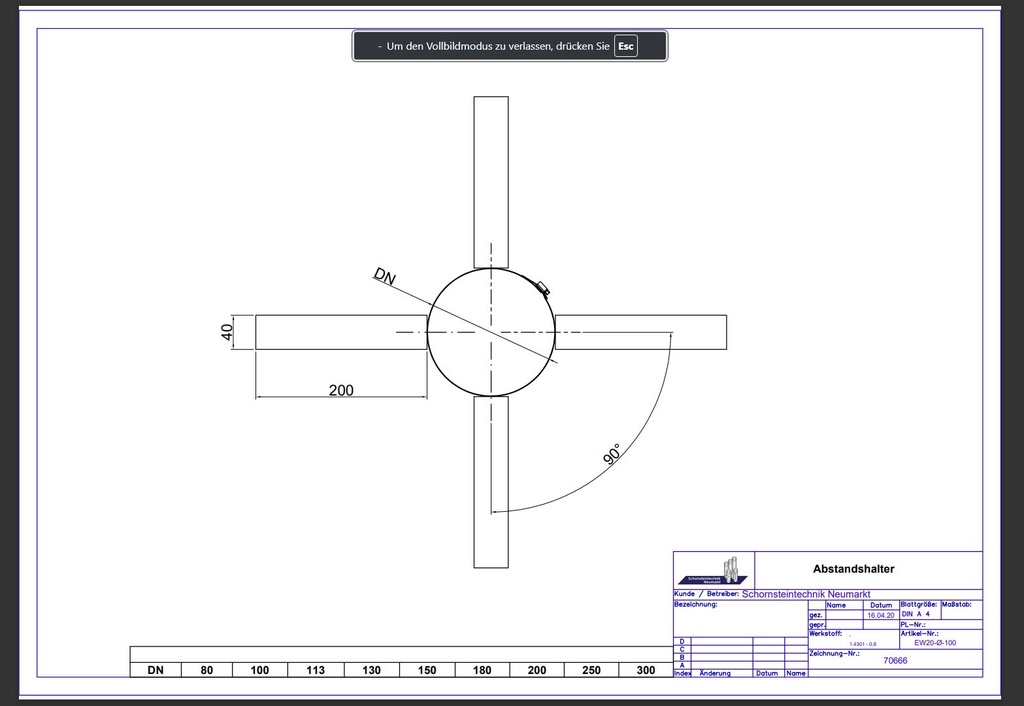Select the 180 cell in DN table
The height and width of the screenshot is (706, 1024).
pos(482,670)
